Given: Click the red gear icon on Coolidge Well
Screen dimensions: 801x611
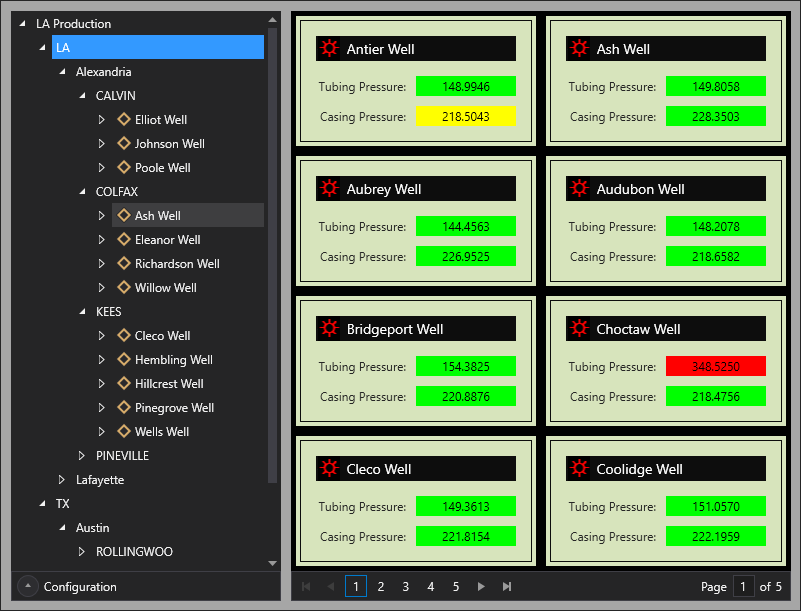Looking at the screenshot, I should tap(579, 468).
